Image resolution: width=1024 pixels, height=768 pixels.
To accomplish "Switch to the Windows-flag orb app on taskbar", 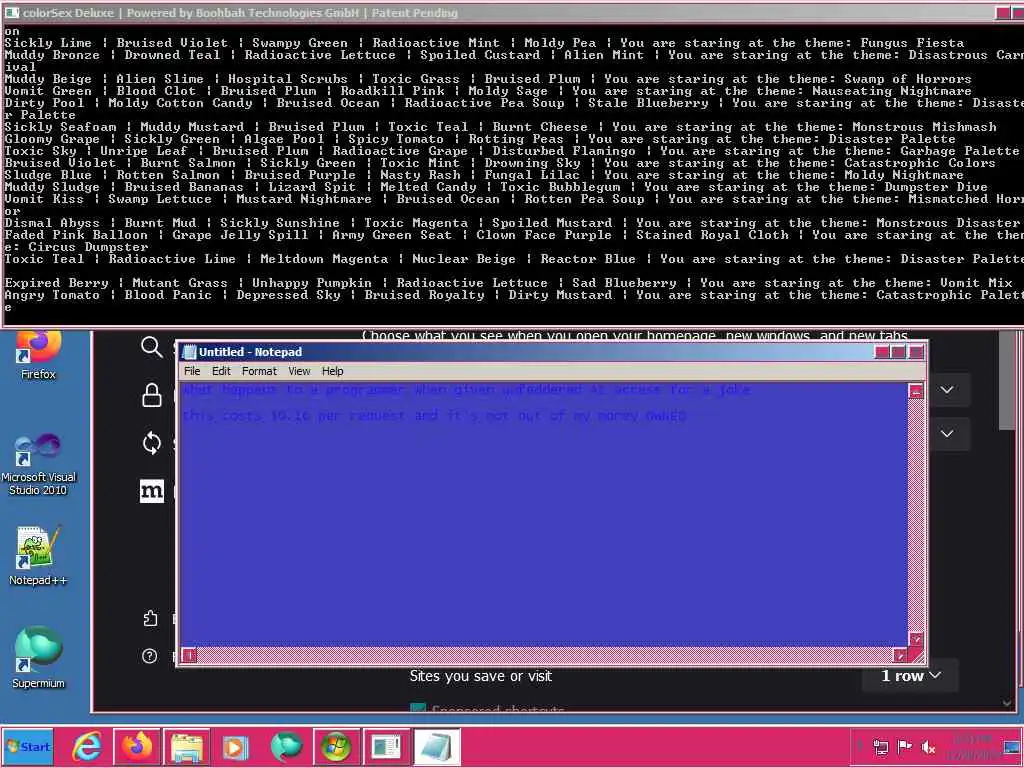I will pos(336,746).
